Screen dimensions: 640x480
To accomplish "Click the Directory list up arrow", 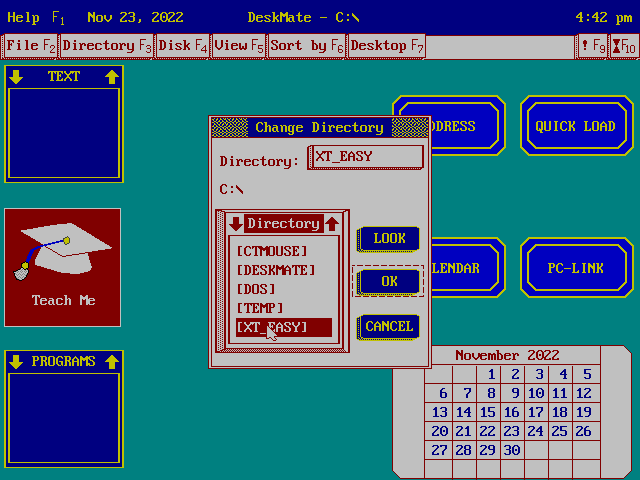I will tap(332, 224).
